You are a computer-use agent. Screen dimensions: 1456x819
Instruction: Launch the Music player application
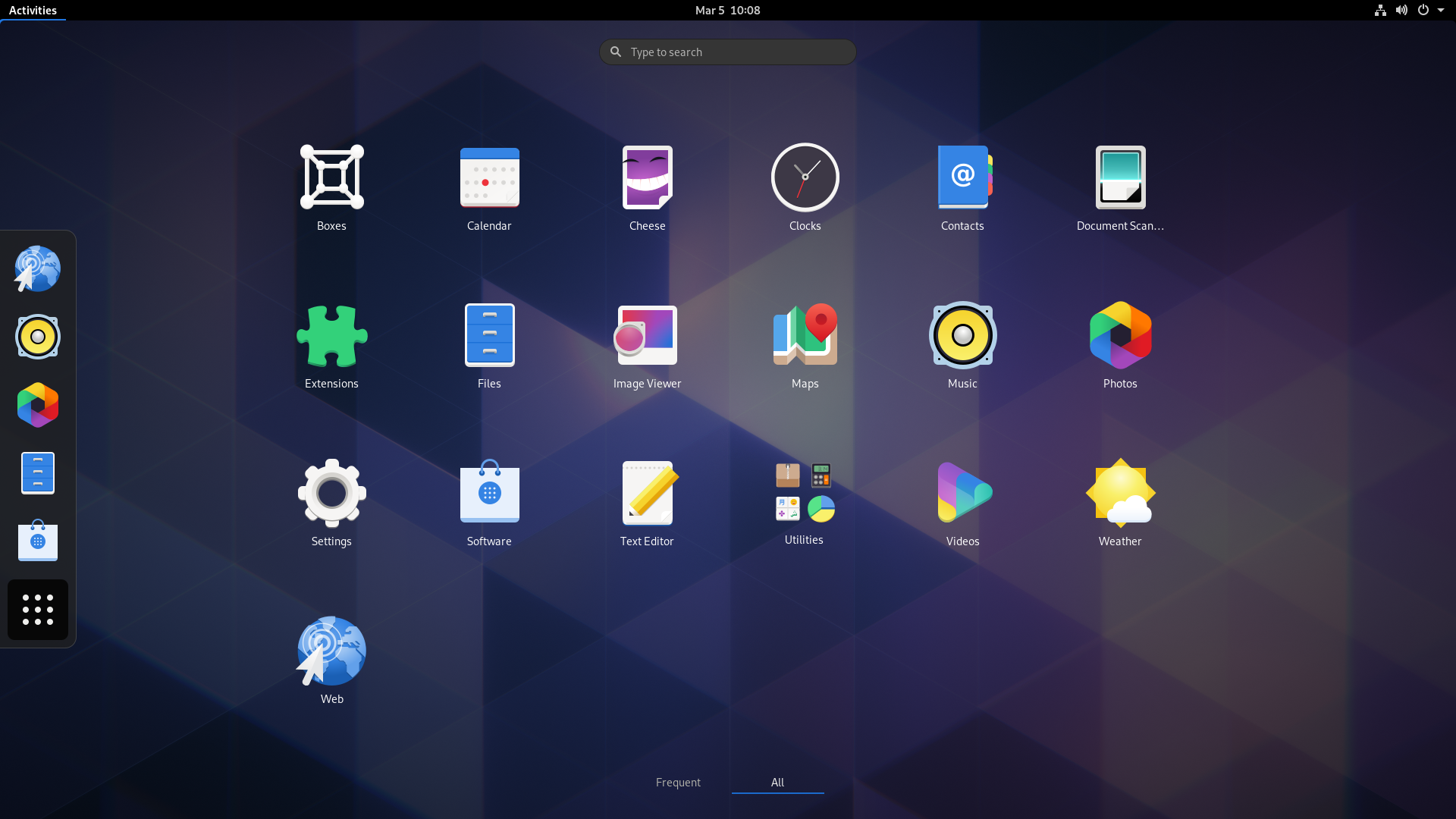[962, 335]
